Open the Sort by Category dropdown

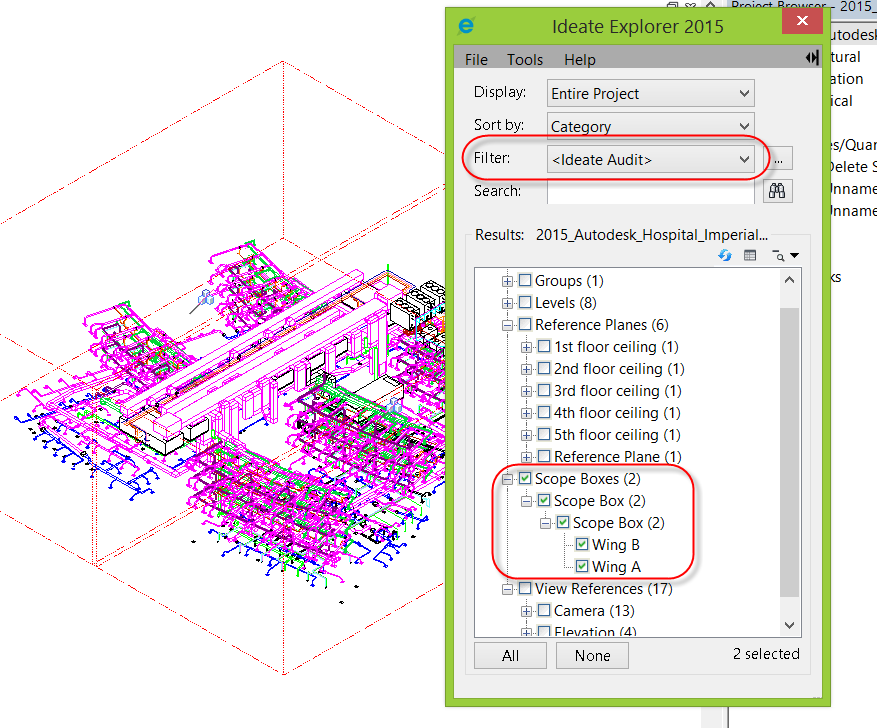650,126
